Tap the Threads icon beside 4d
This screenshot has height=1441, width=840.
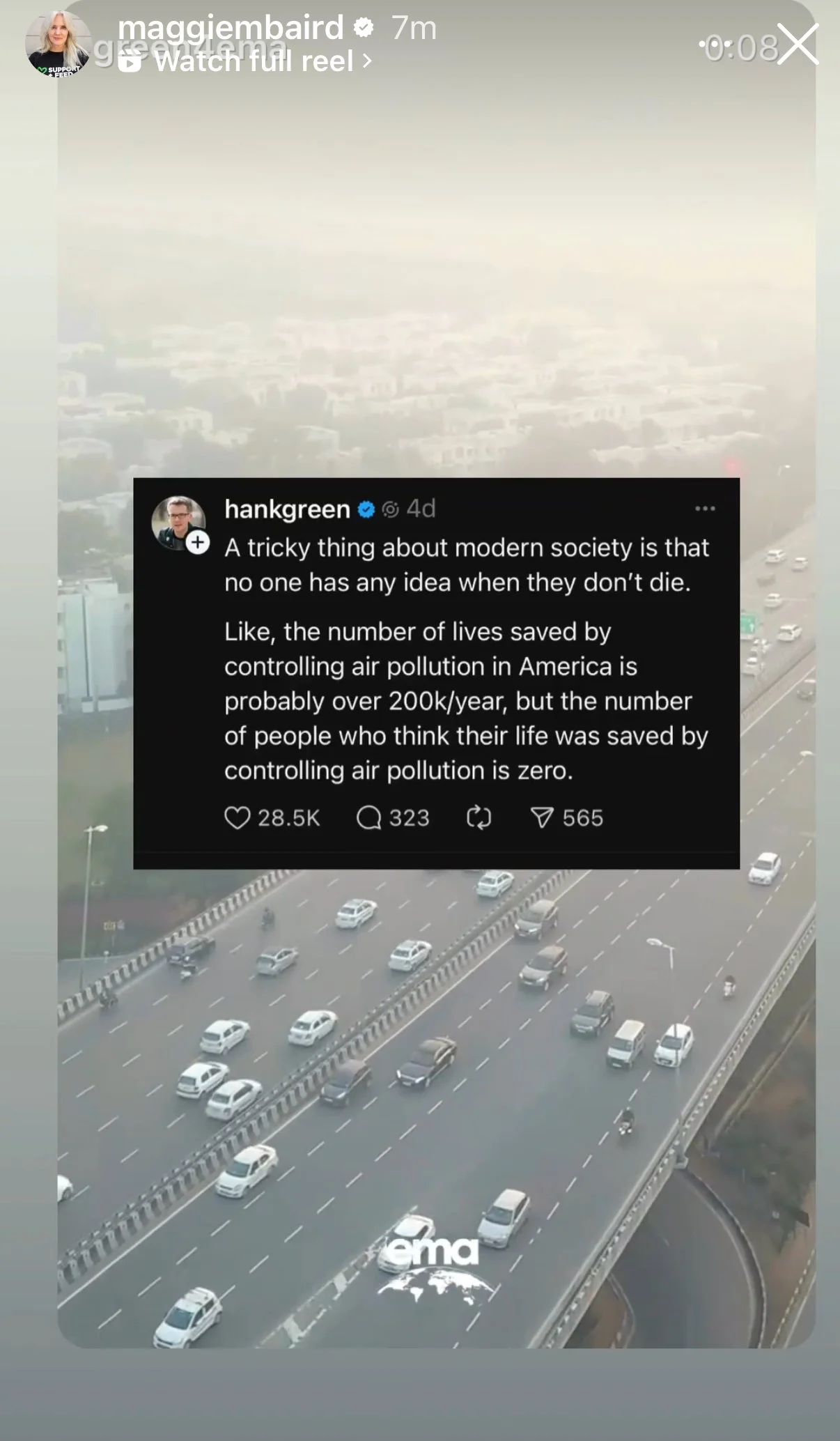(391, 509)
